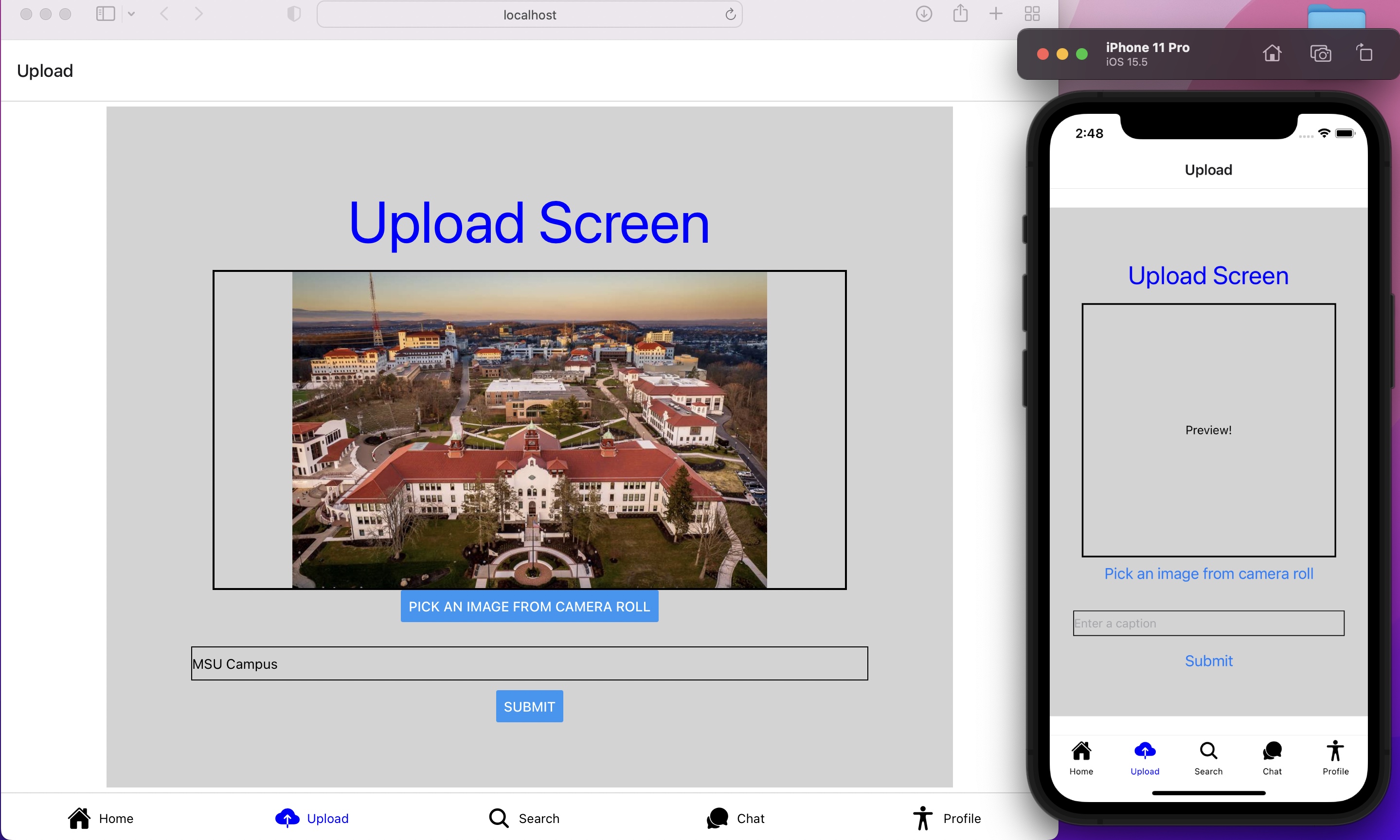This screenshot has width=1400, height=840.
Task: Click the Safari share icon
Action: point(960,13)
